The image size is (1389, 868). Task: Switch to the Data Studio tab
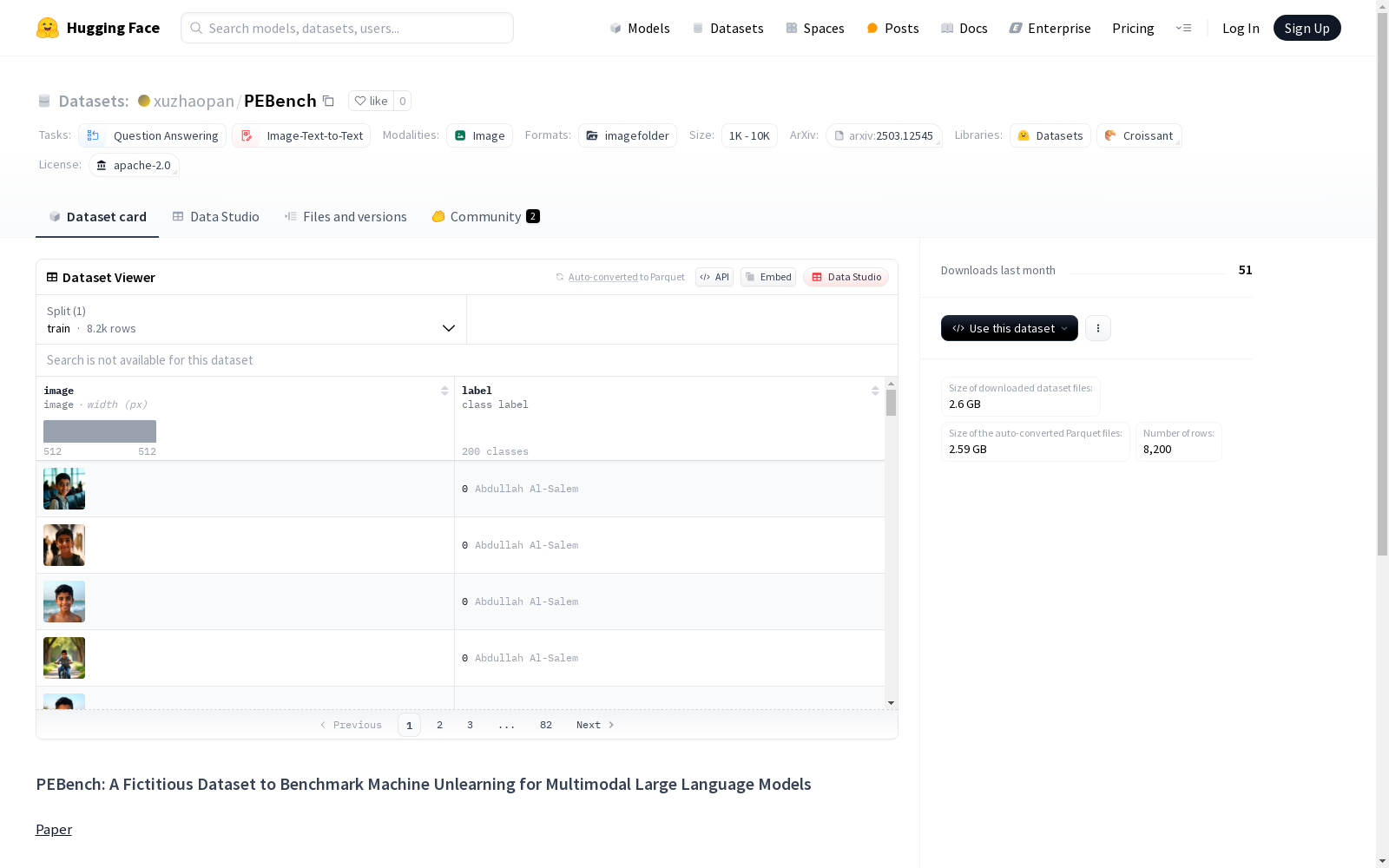[x=216, y=217]
